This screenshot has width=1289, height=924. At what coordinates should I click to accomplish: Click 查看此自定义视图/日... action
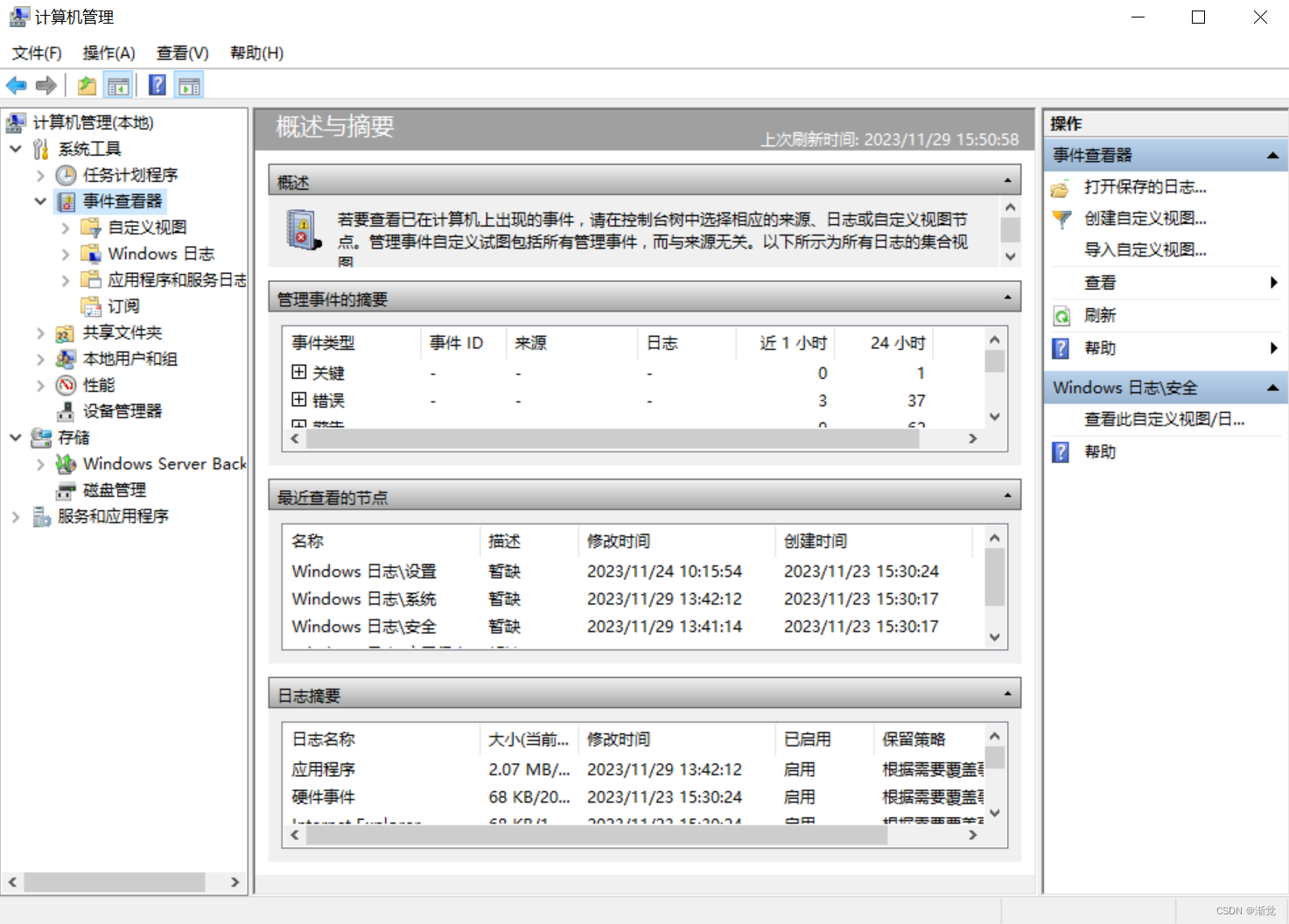pyautogui.click(x=1165, y=420)
